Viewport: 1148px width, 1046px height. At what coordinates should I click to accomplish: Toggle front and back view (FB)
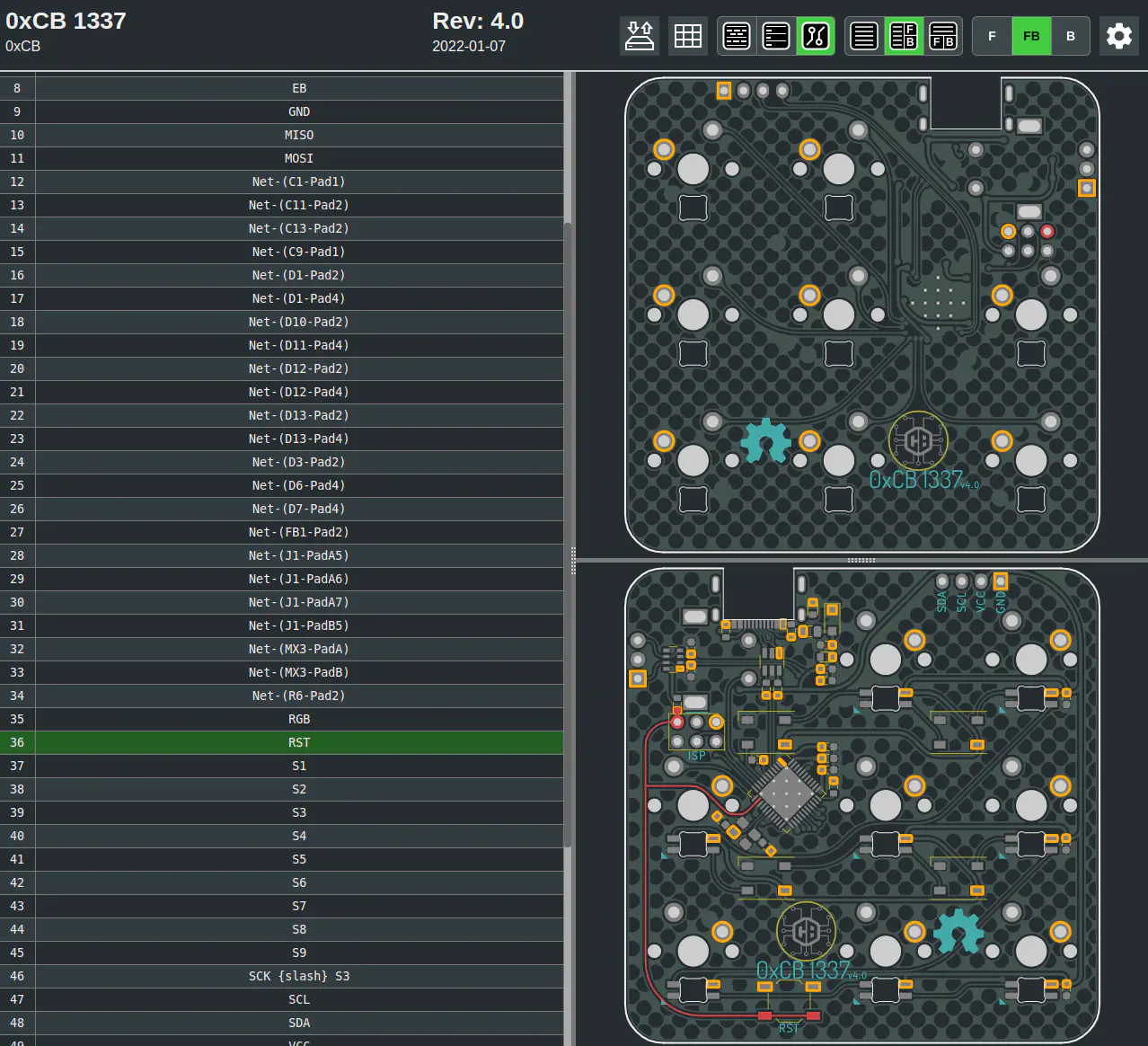[1031, 36]
